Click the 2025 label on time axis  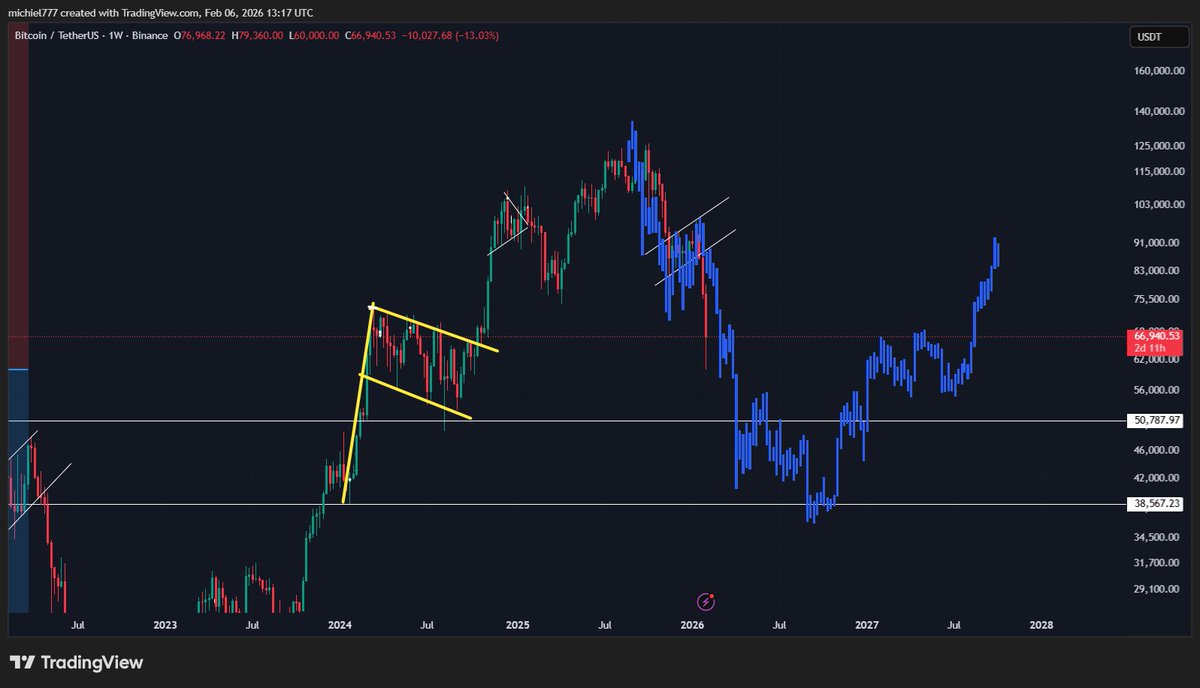(517, 626)
